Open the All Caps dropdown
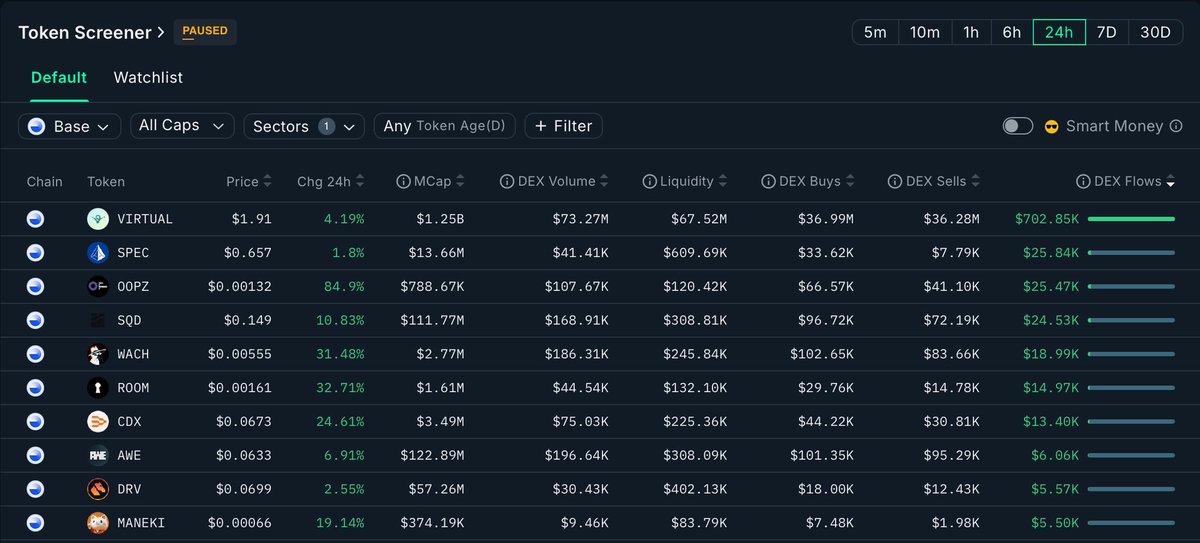This screenshot has width=1200, height=543. click(x=182, y=126)
